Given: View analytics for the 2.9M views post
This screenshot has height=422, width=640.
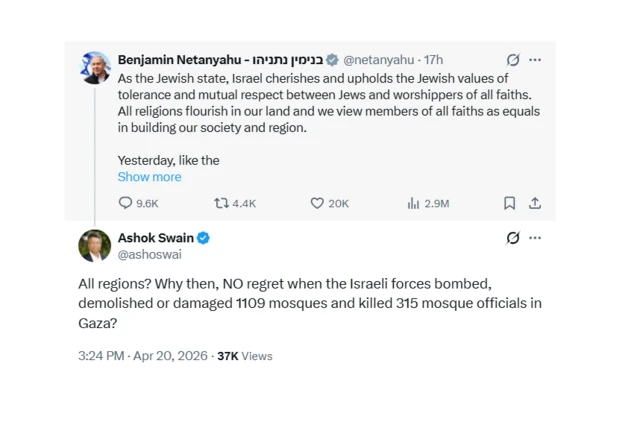Looking at the screenshot, I should (413, 203).
